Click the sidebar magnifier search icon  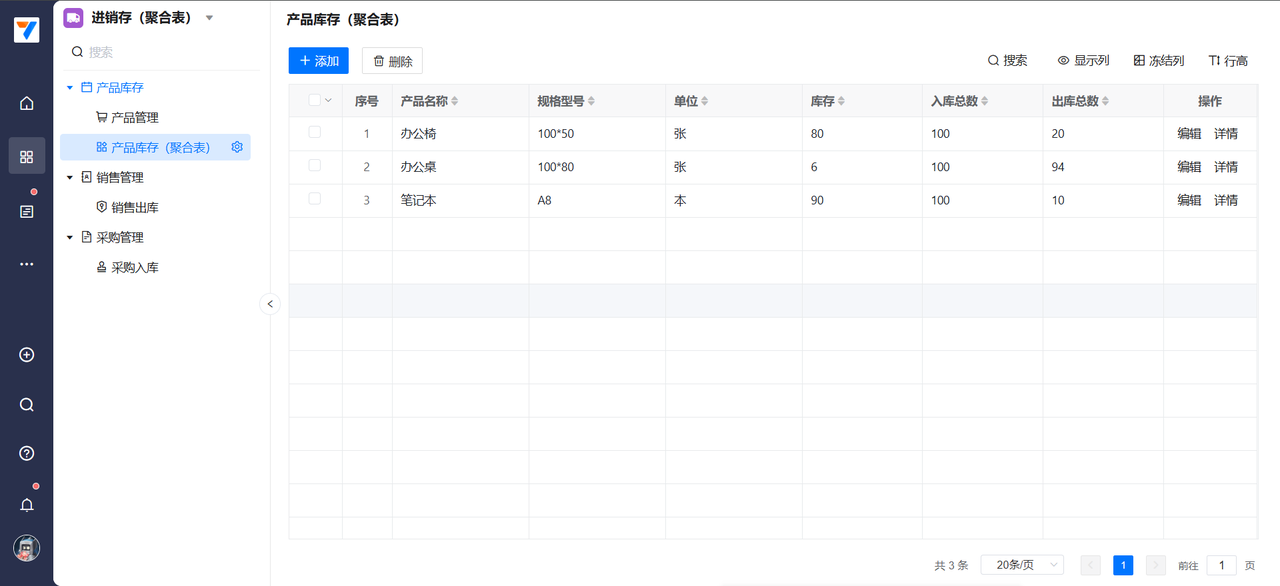pyautogui.click(x=27, y=405)
